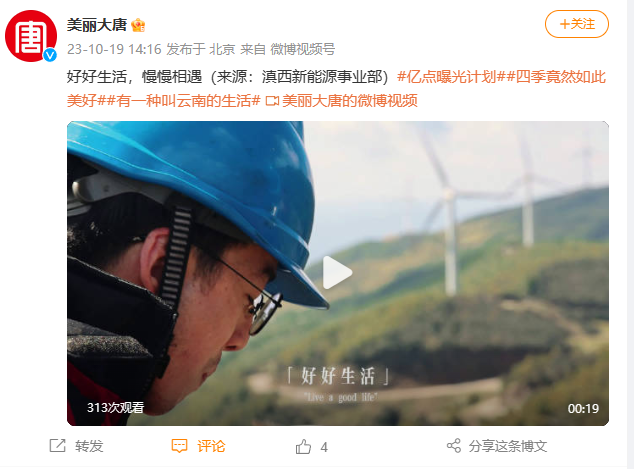Click the 00:19 video duration label
The width and height of the screenshot is (634, 469).
[x=583, y=408]
